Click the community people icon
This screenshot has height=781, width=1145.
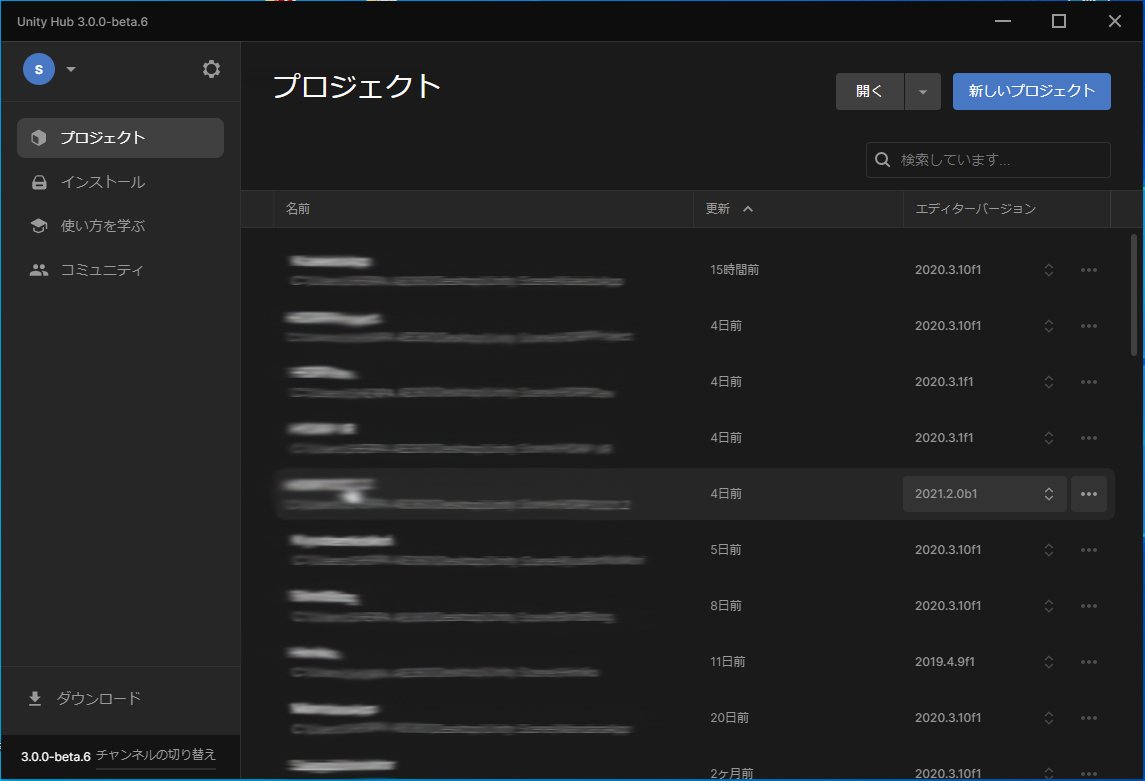tap(39, 270)
